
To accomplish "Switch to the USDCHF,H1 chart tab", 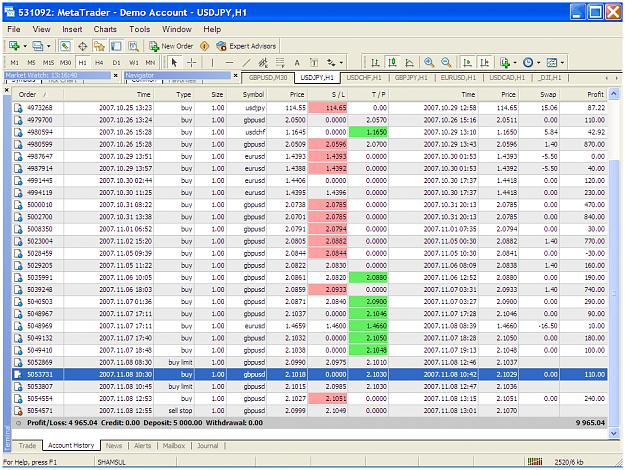I will pyautogui.click(x=364, y=77).
